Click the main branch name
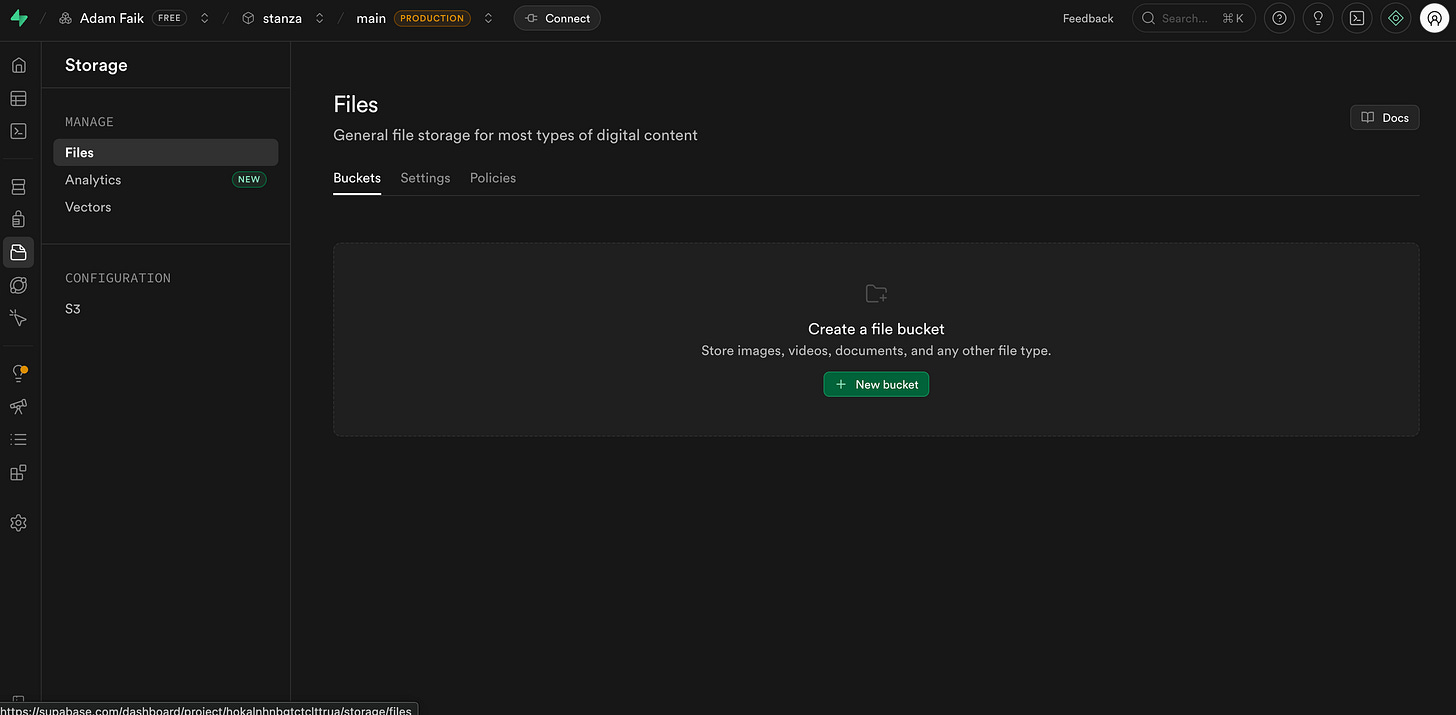Image resolution: width=1456 pixels, height=715 pixels. coord(371,18)
